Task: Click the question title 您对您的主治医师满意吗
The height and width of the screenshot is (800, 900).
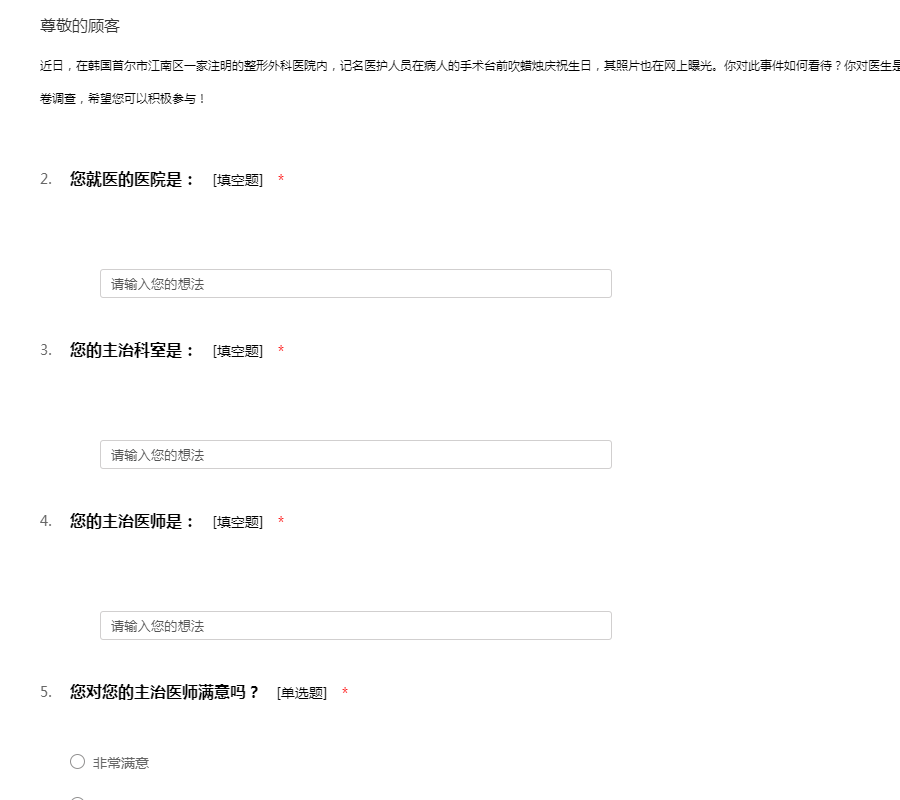Action: coord(164,692)
